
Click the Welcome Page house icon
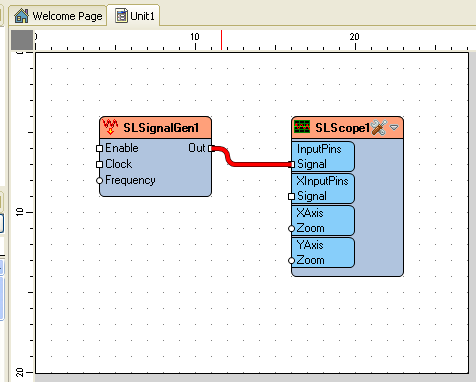pyautogui.click(x=22, y=16)
